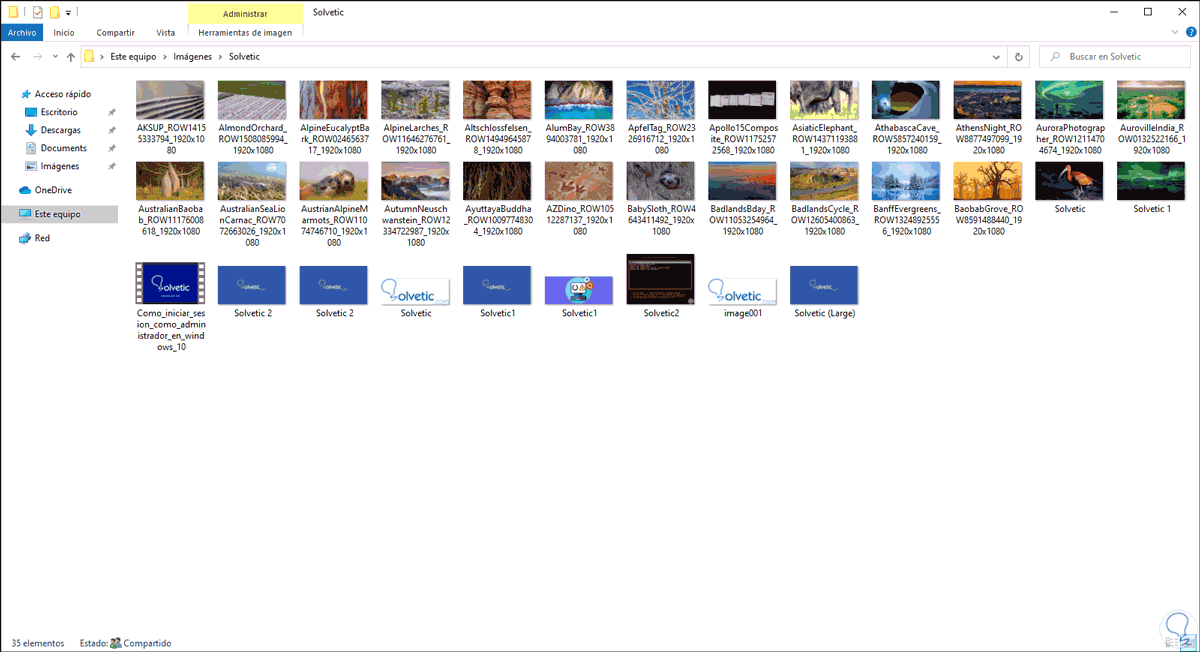Click Imágenes in the address breadcrumb
Image resolution: width=1200 pixels, height=652 pixels.
tap(192, 57)
